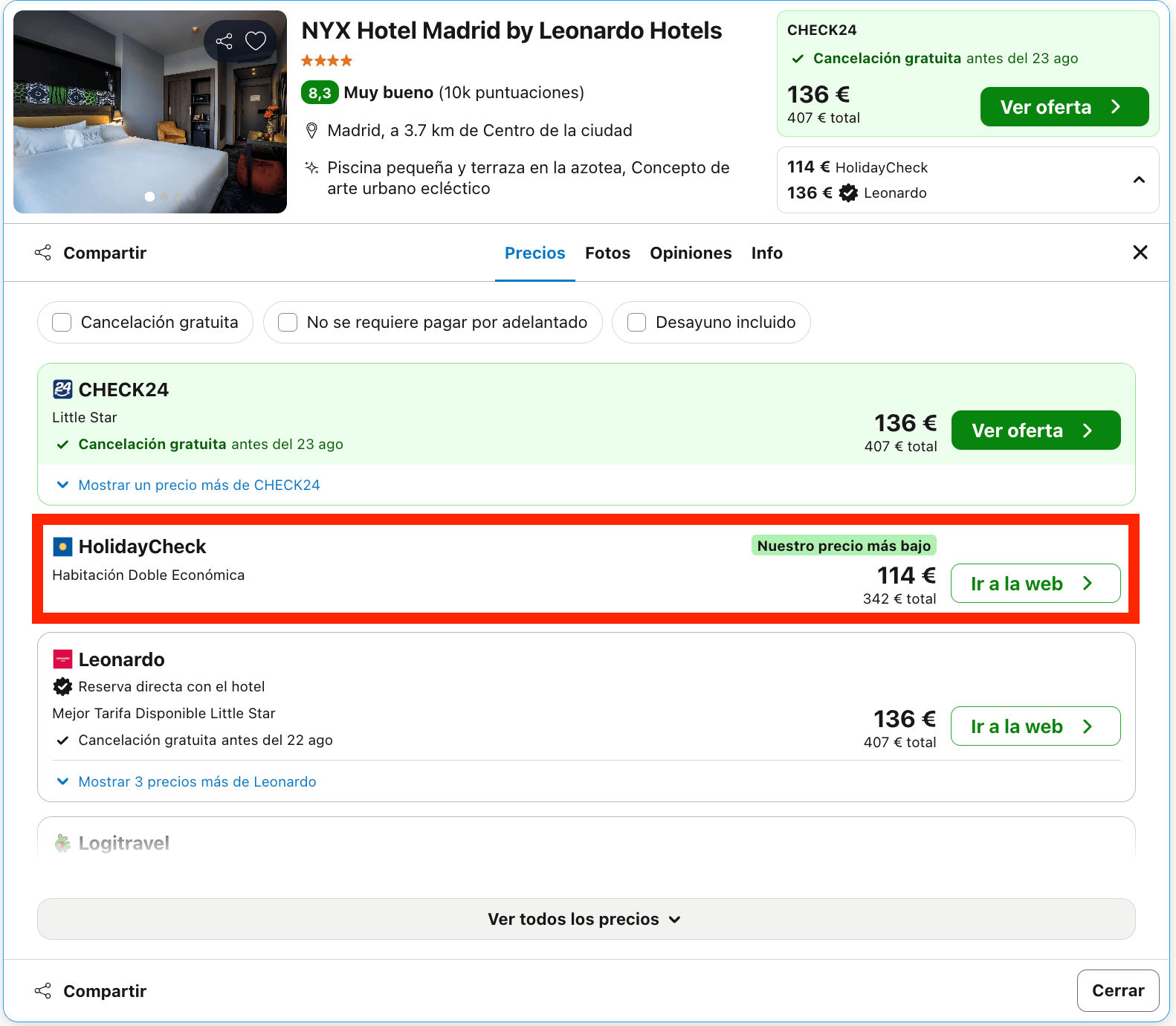Click verified badge beside 136 € Leonardo summary
Viewport: 1176px width, 1026px height.
(848, 193)
